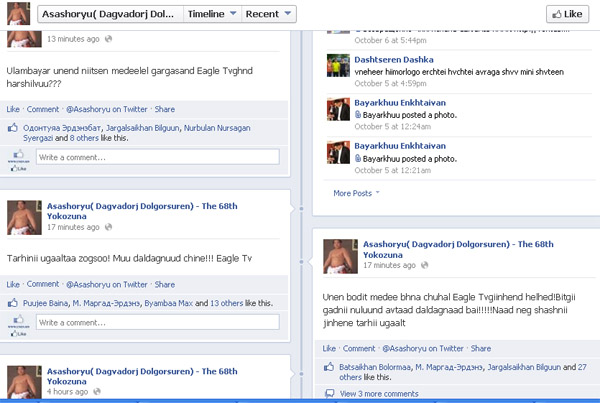Screen dimensions: 600x403
Task: Like the Ulambayar unend niitsen post
Action: (x=13, y=109)
